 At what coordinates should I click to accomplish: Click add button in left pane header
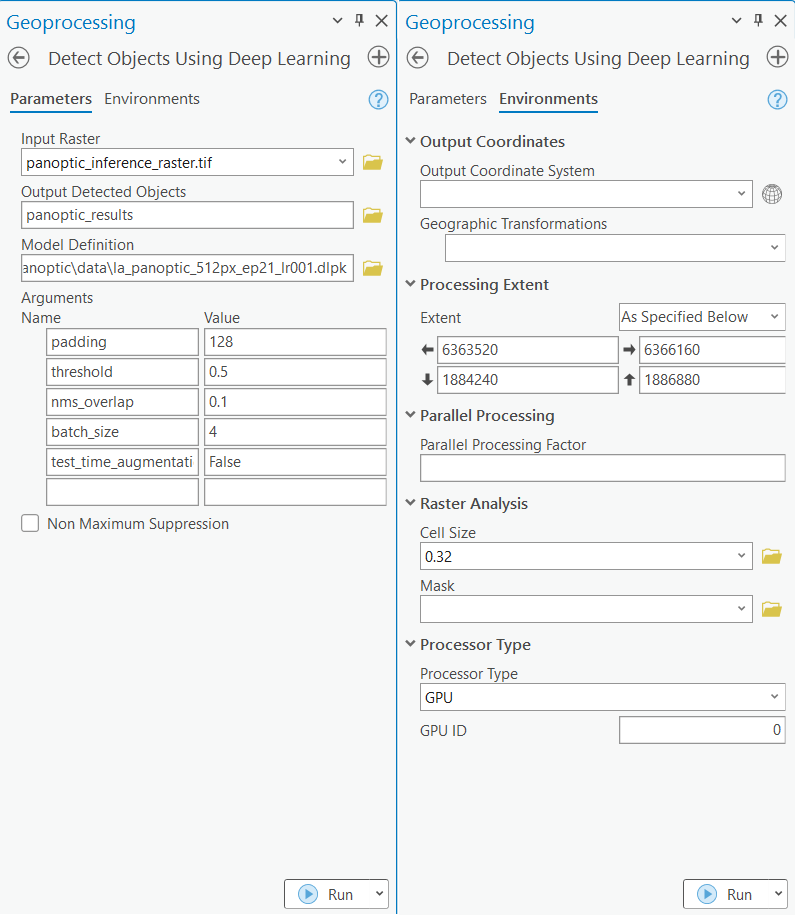click(x=378, y=58)
